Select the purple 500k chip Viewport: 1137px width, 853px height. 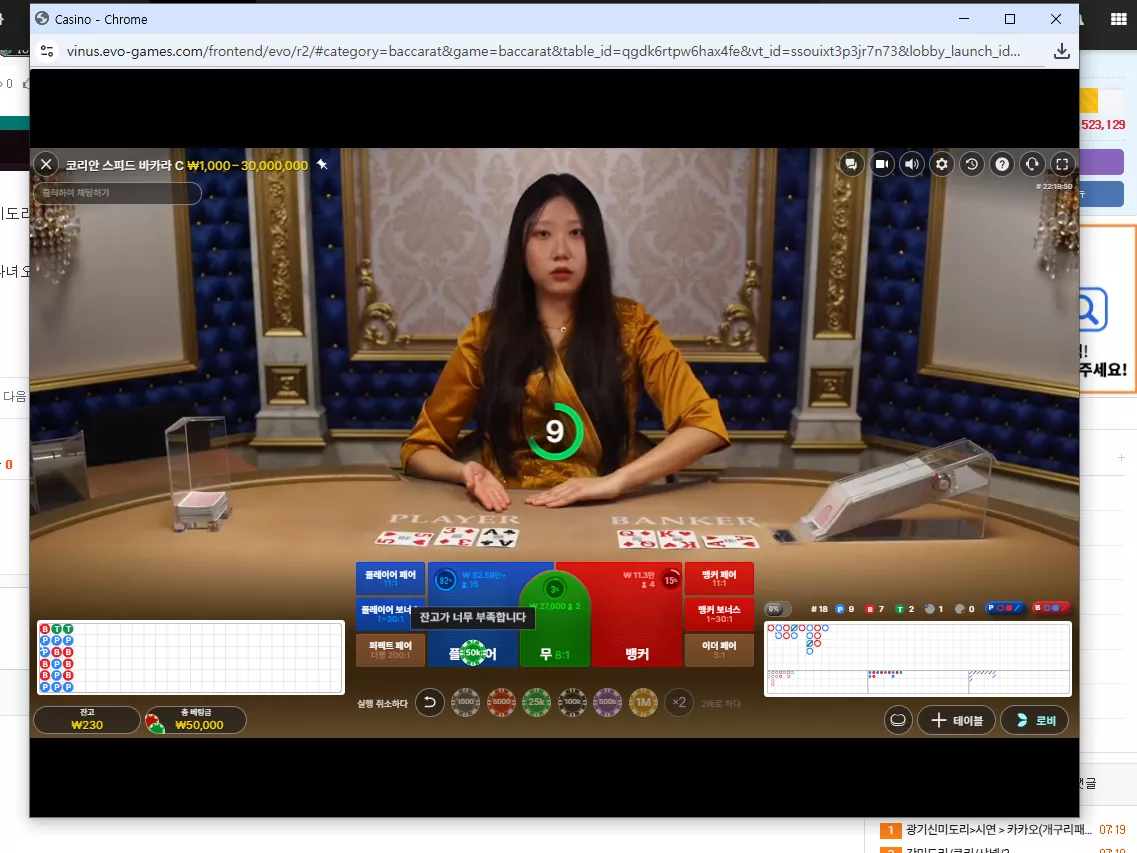pos(608,702)
